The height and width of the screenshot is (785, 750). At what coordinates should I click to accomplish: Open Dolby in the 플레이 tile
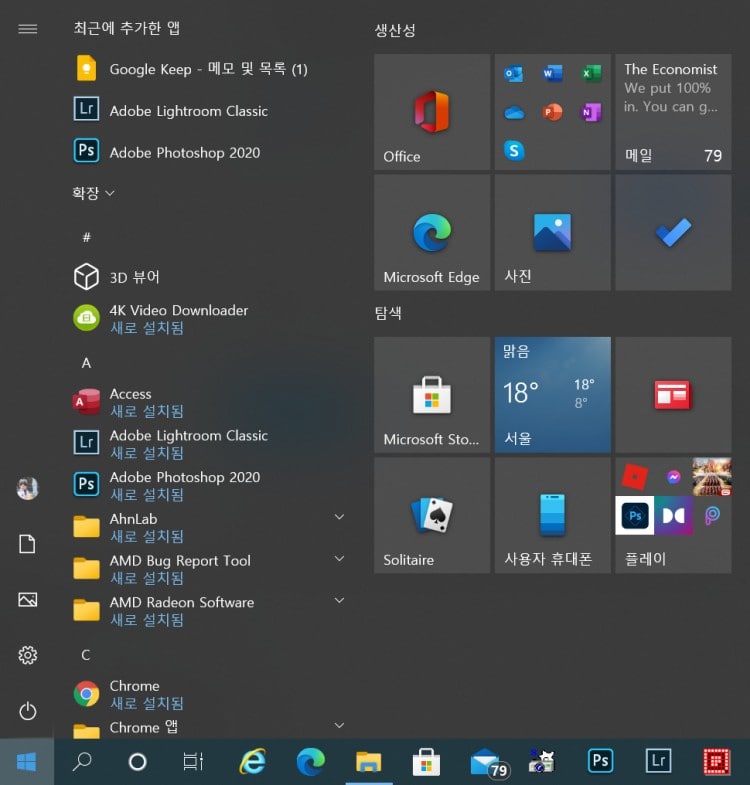coord(673,515)
